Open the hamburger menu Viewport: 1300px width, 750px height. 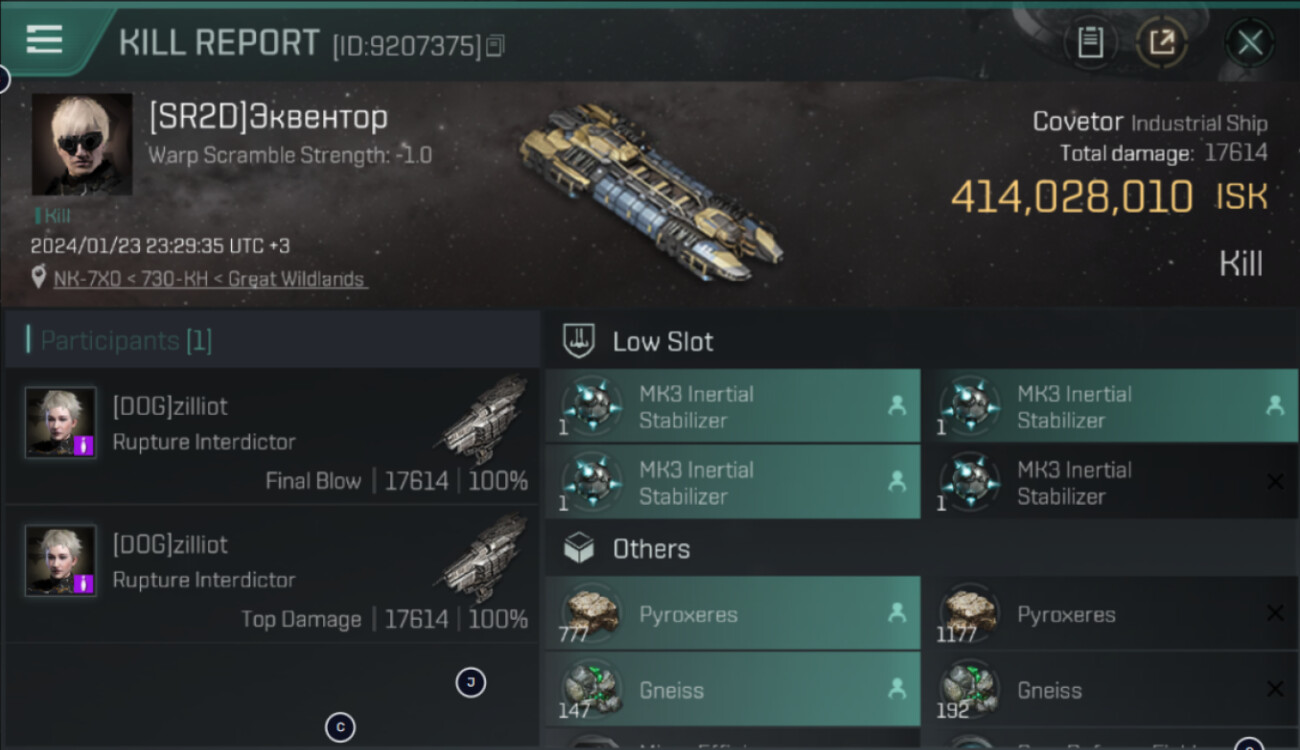tap(44, 40)
